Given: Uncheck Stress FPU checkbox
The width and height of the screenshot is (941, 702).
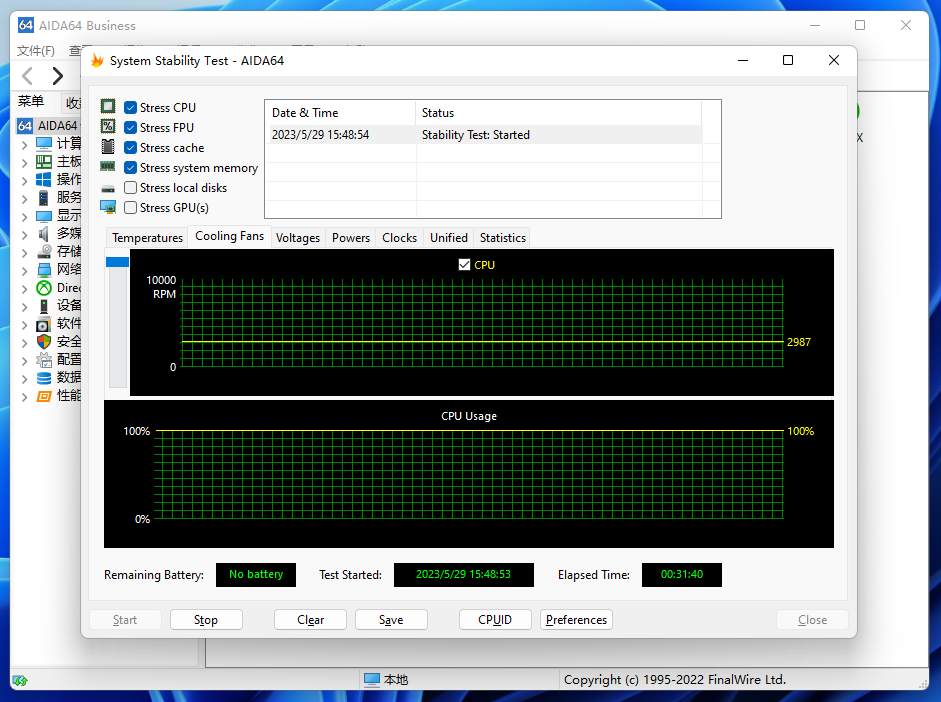Looking at the screenshot, I should pyautogui.click(x=130, y=127).
